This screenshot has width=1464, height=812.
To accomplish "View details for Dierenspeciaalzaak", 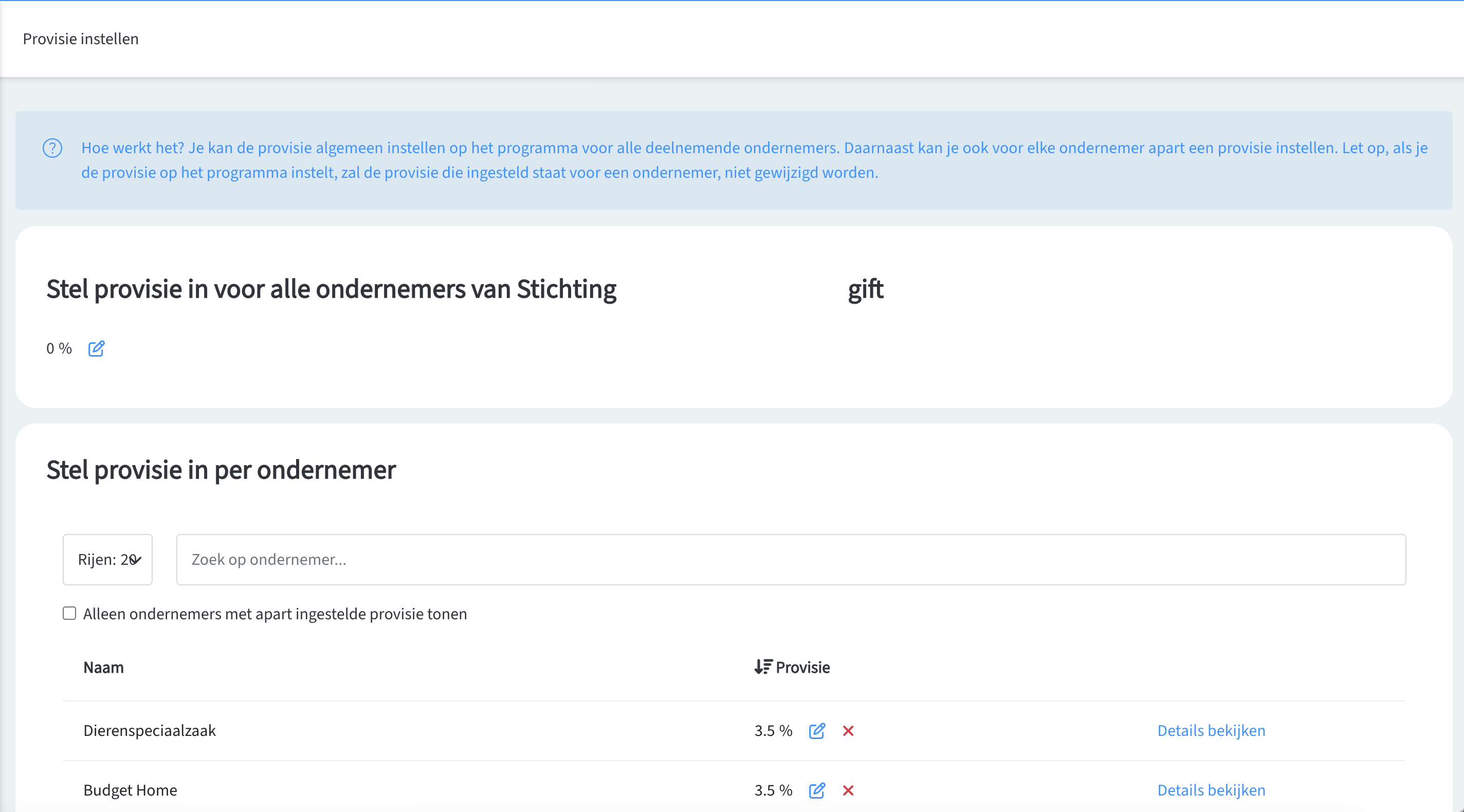I will pos(1211,731).
